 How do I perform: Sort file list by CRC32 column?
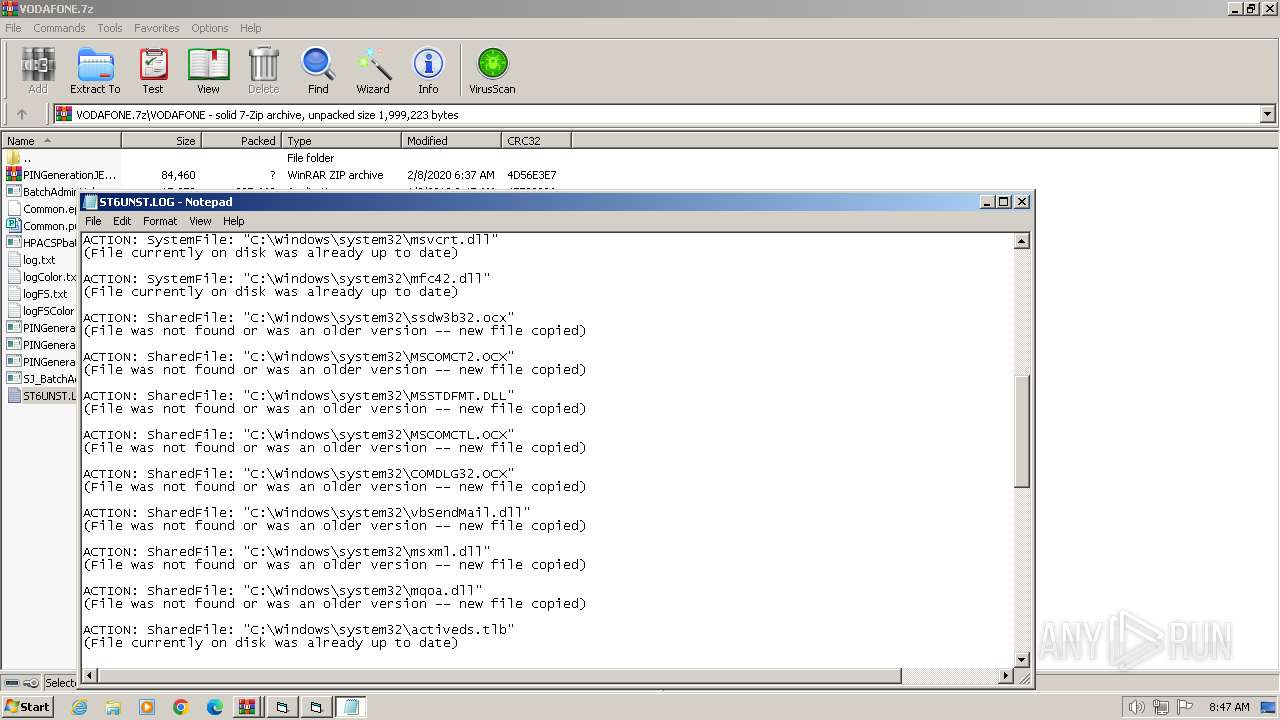[536, 141]
